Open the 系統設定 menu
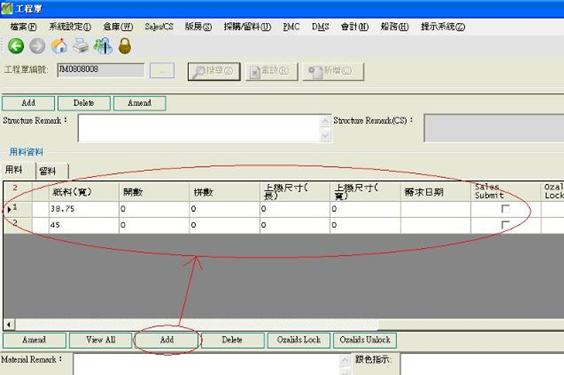This screenshot has height=375, width=564. (x=70, y=27)
